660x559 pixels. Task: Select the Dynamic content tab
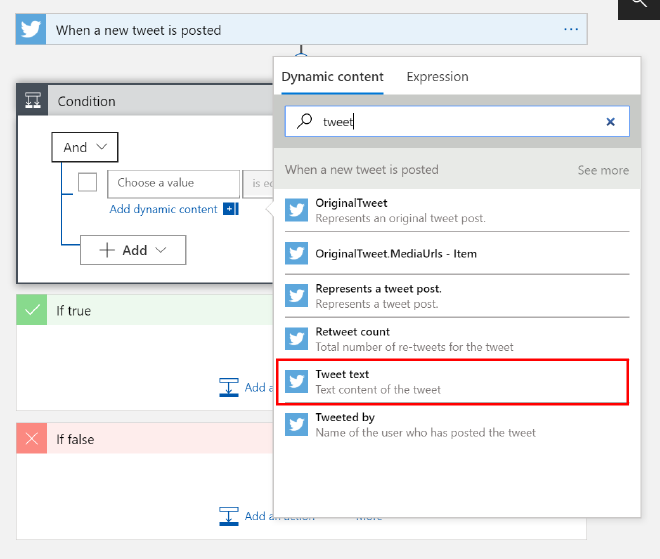(331, 77)
